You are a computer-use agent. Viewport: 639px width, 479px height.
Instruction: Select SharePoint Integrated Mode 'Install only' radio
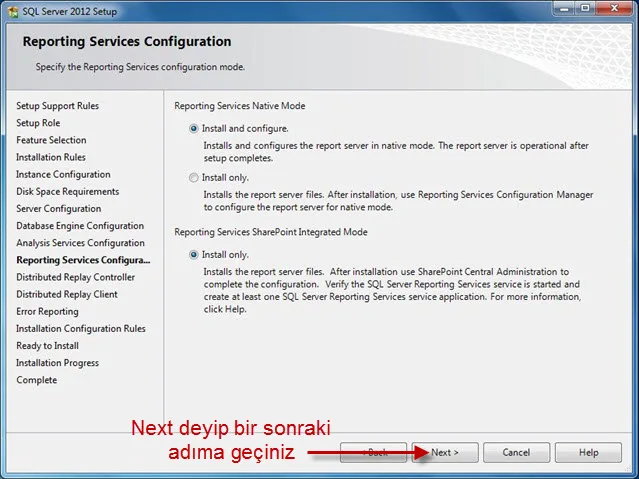[194, 255]
